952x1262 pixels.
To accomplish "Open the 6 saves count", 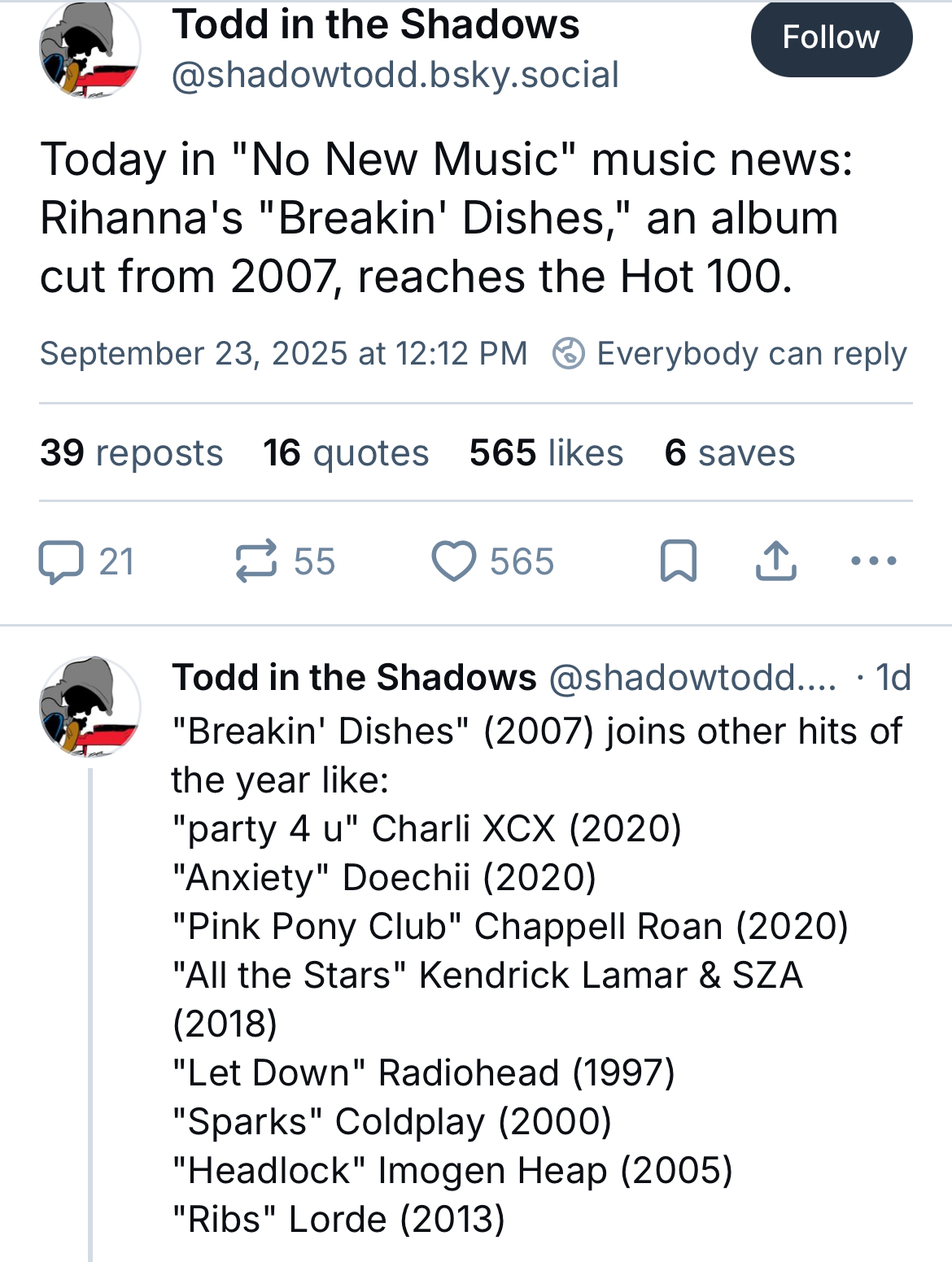I will point(729,452).
